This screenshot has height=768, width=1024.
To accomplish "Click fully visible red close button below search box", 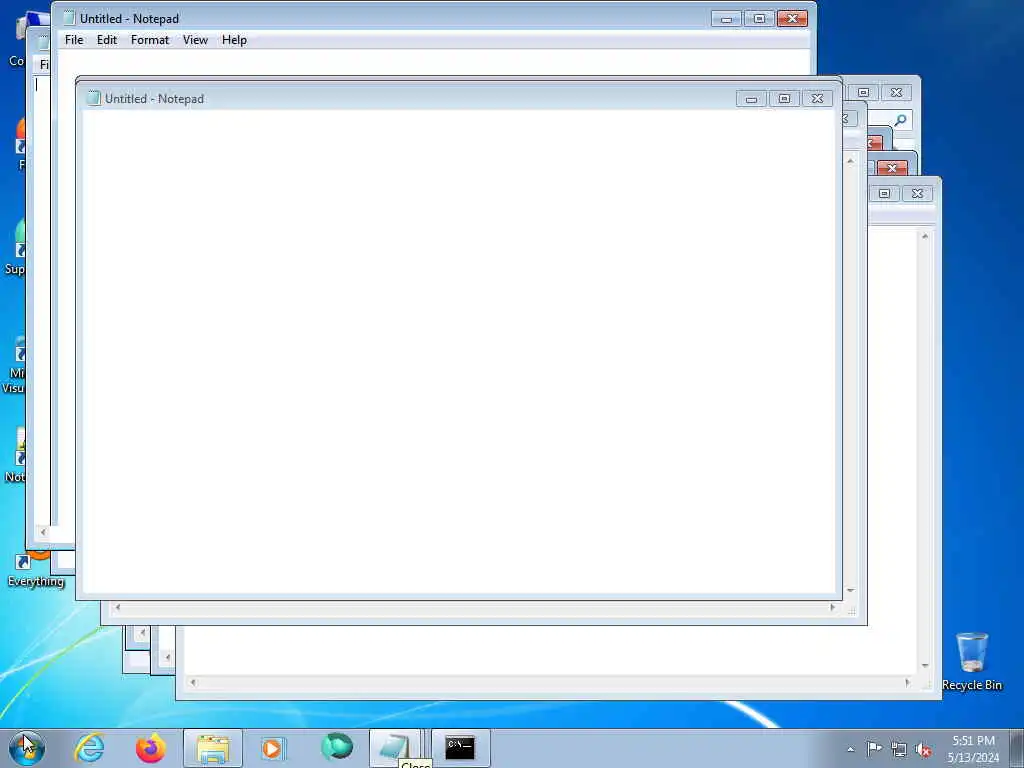I will tap(892, 168).
